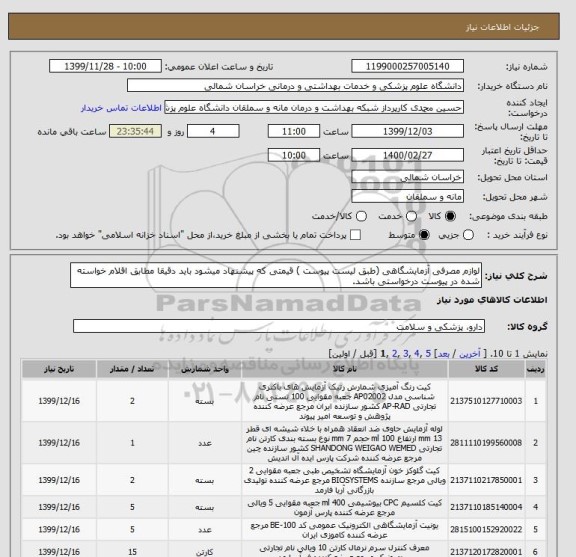Click the buyer organization name field

point(295,86)
